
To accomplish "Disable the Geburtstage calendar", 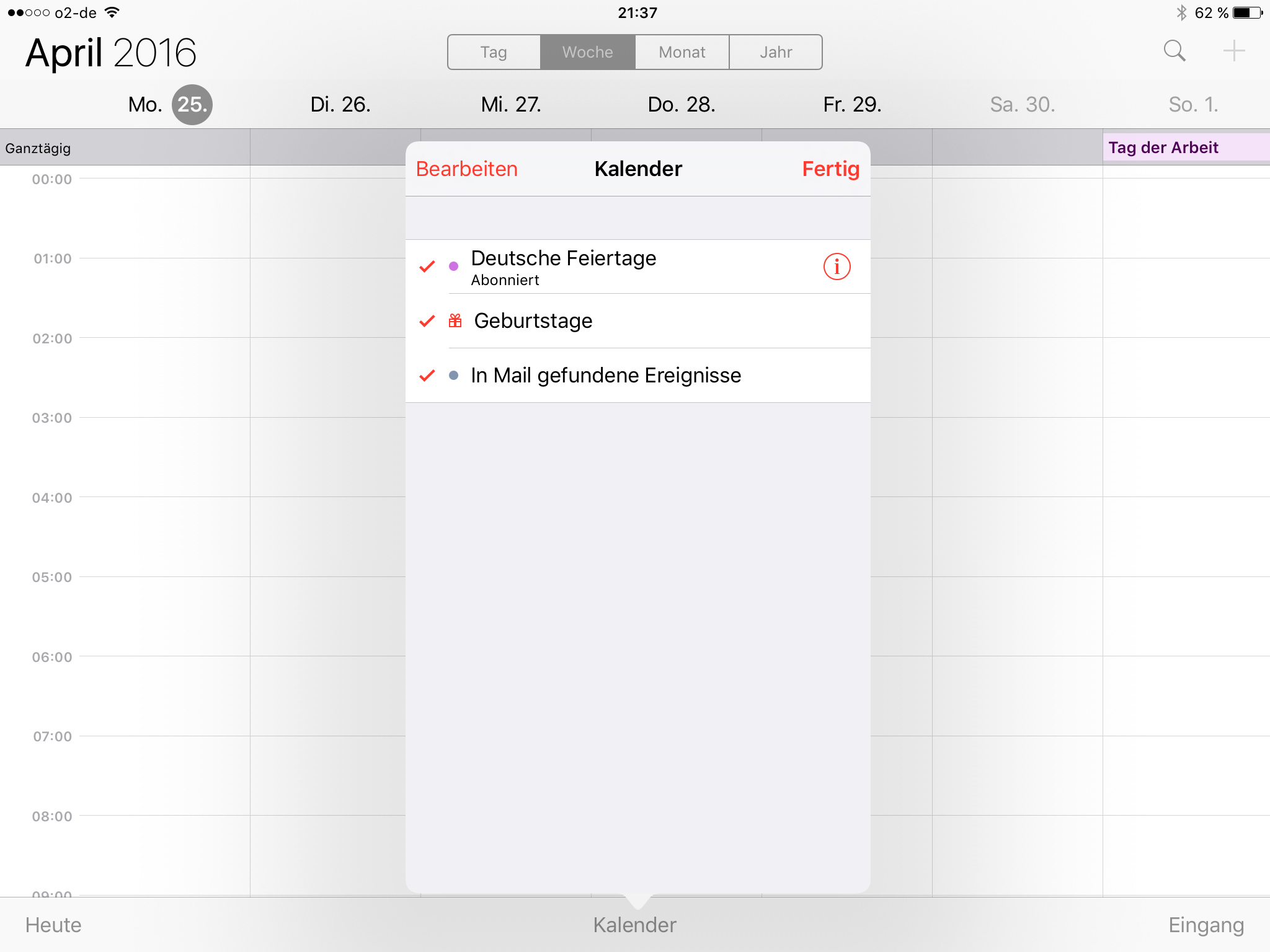I will click(x=427, y=320).
